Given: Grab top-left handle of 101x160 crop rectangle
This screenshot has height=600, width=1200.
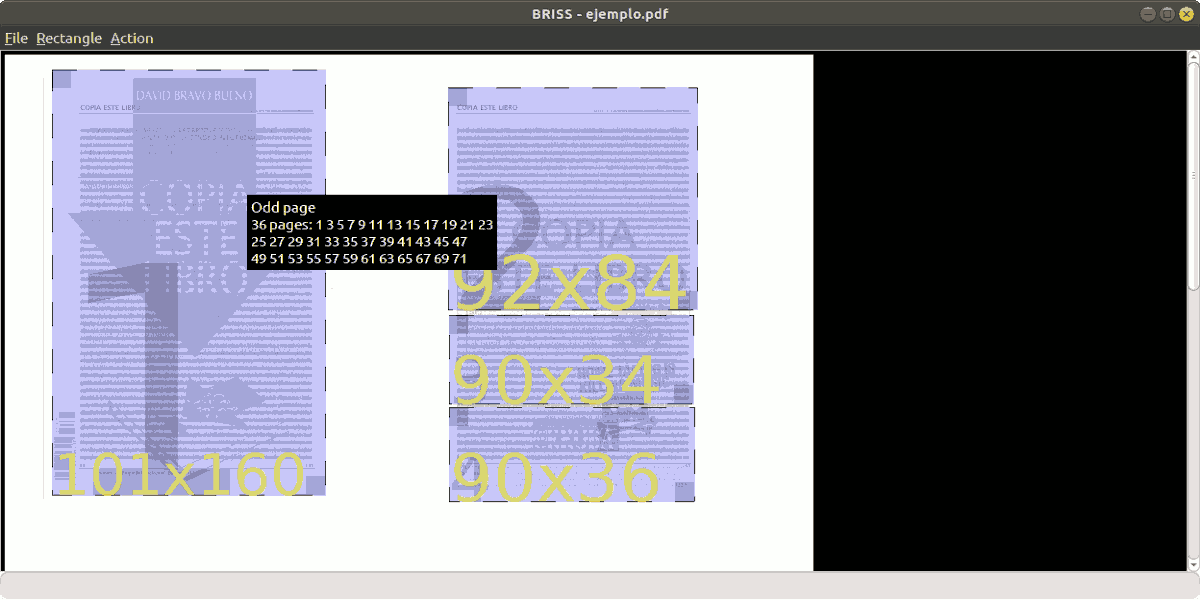Looking at the screenshot, I should tap(62, 79).
